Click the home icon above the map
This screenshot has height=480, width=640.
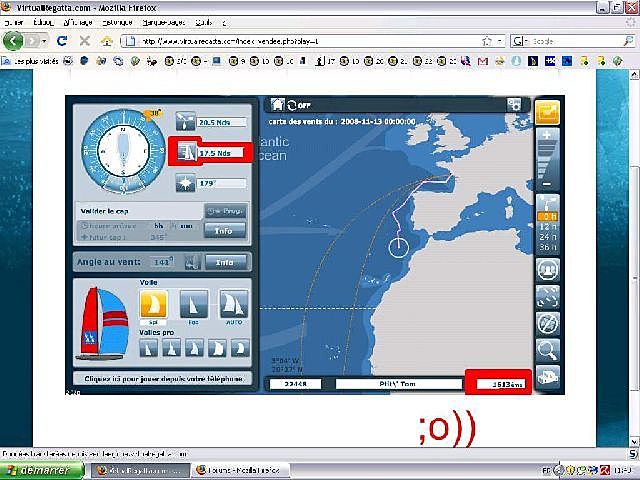pyautogui.click(x=278, y=104)
